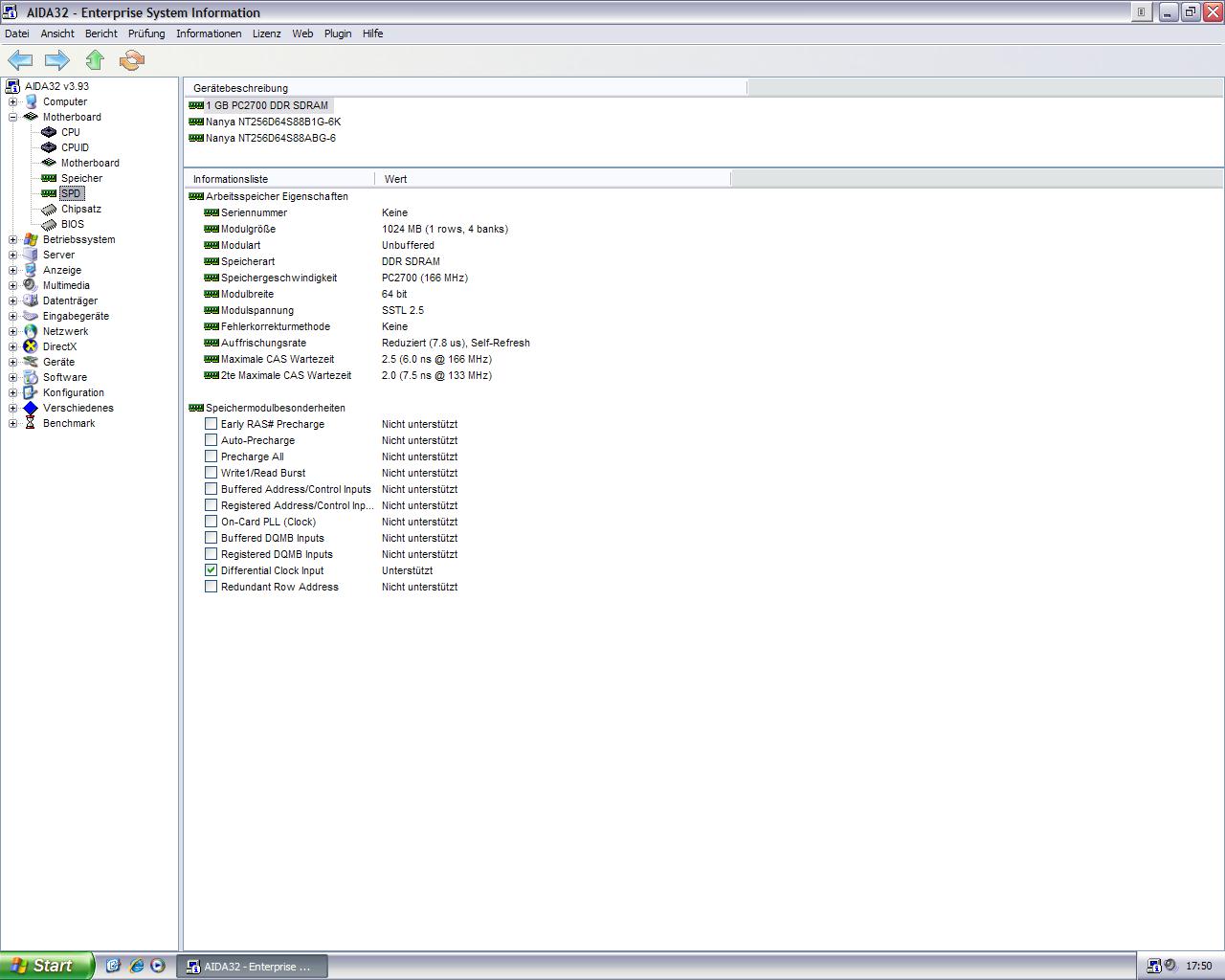Click the Multimedia icon in tree
Screen dimensions: 1225x980
point(31,285)
